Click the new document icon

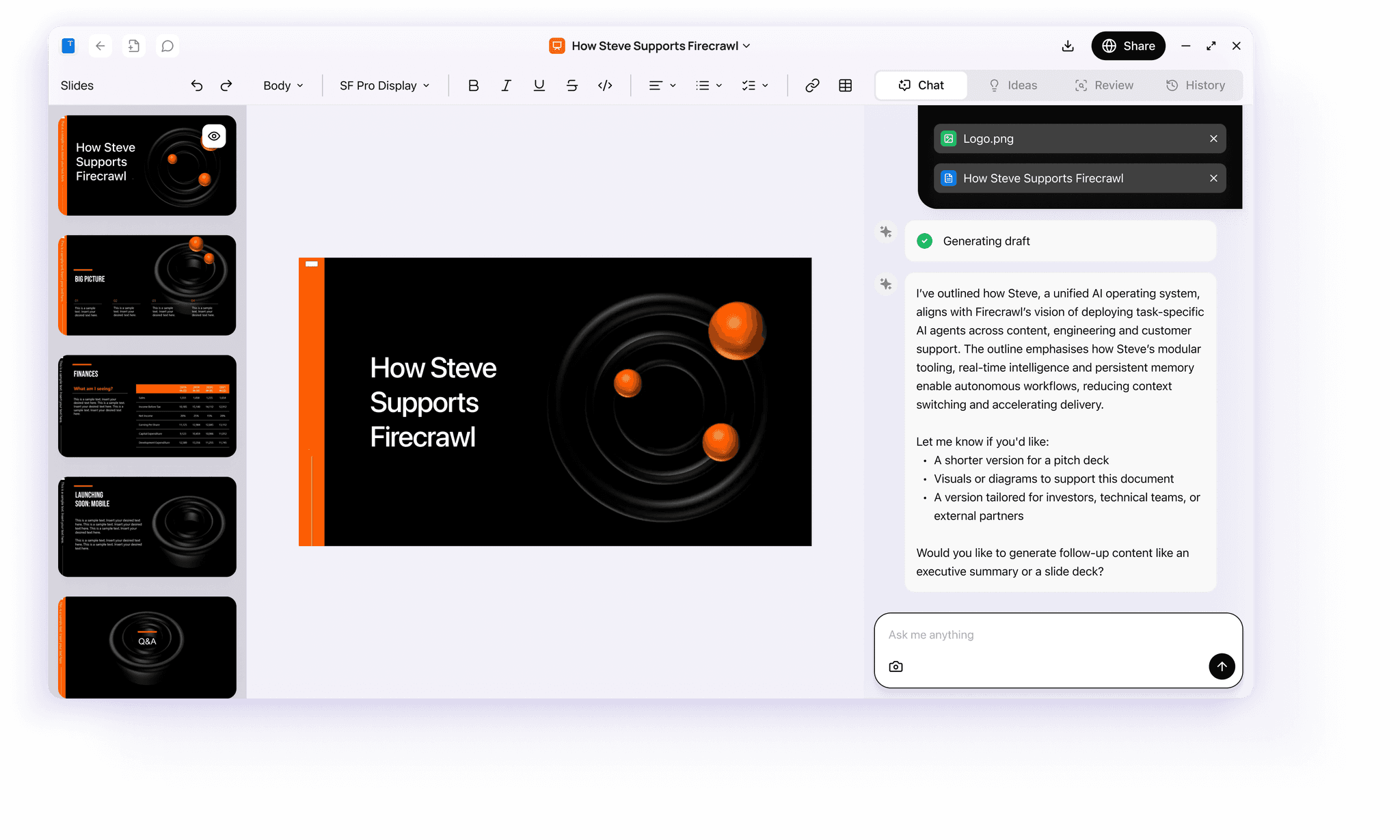134,46
